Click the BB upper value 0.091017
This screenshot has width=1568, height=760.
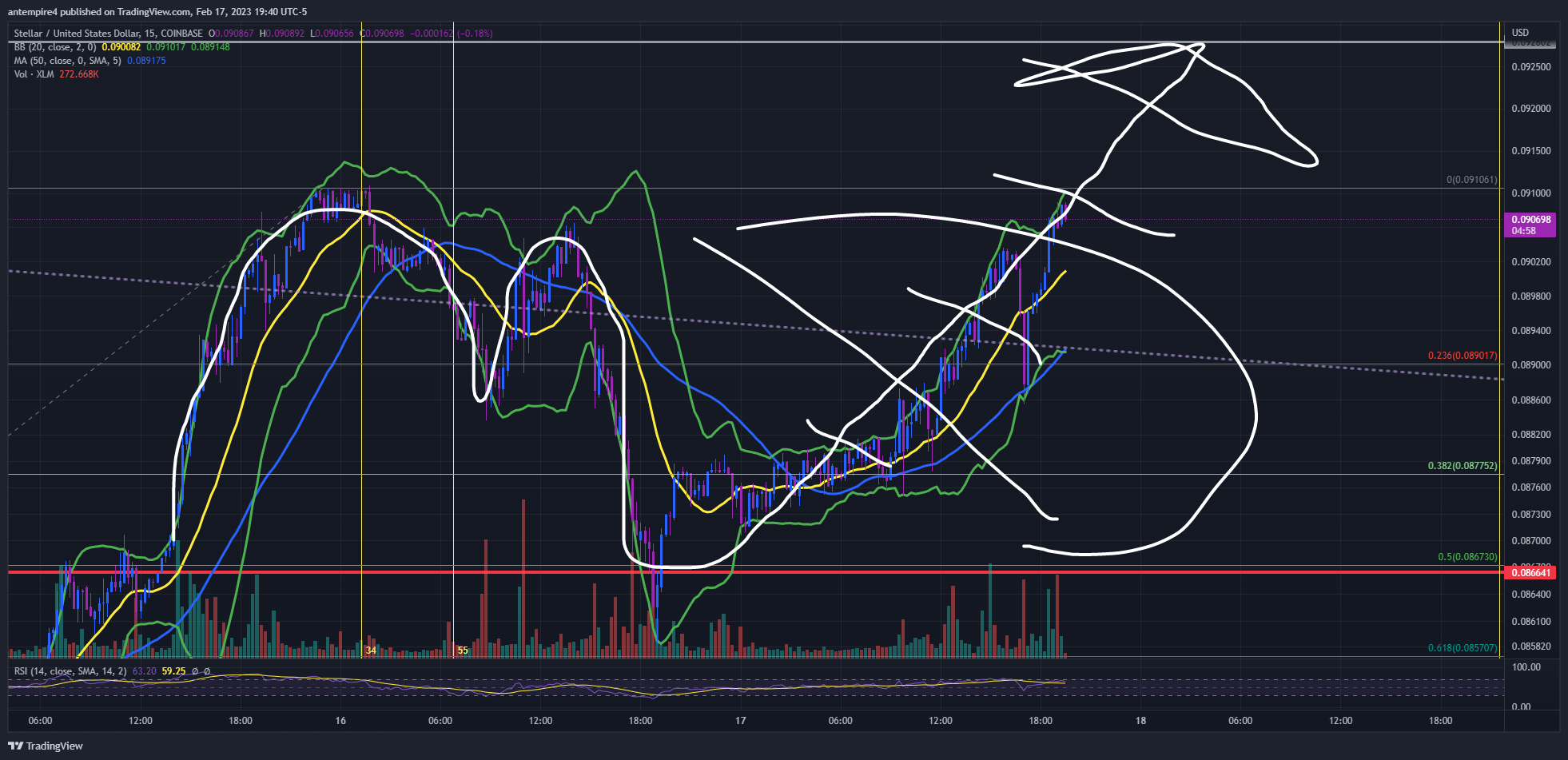[165, 47]
